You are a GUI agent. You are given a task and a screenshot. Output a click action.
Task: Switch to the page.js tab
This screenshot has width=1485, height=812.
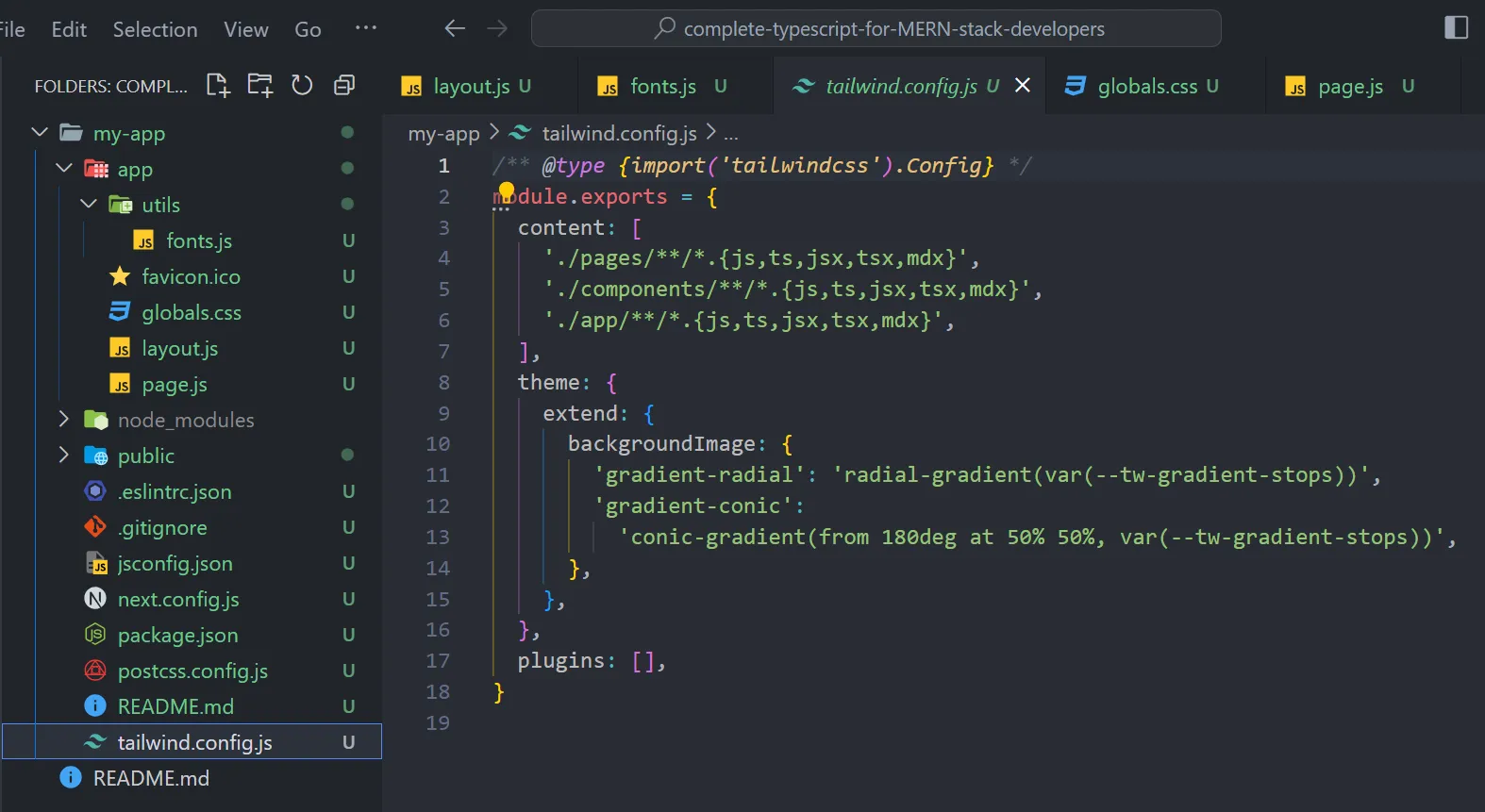(1349, 87)
